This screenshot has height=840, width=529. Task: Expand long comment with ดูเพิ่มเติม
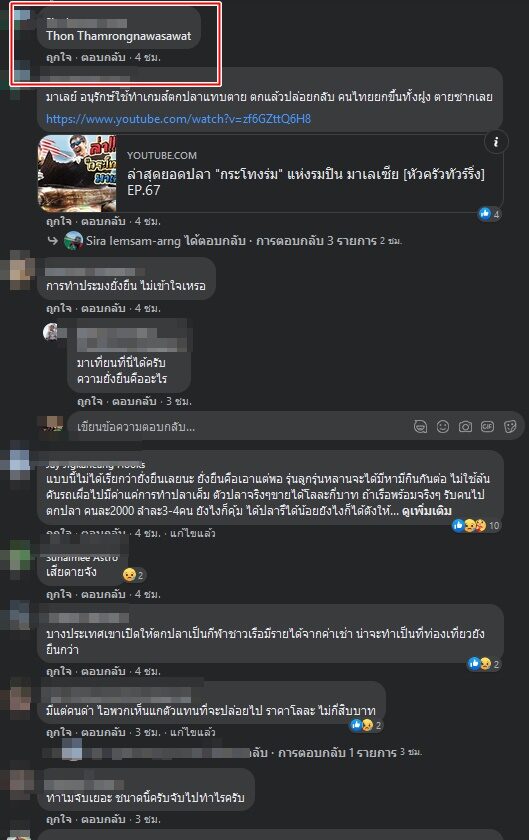[x=427, y=511]
